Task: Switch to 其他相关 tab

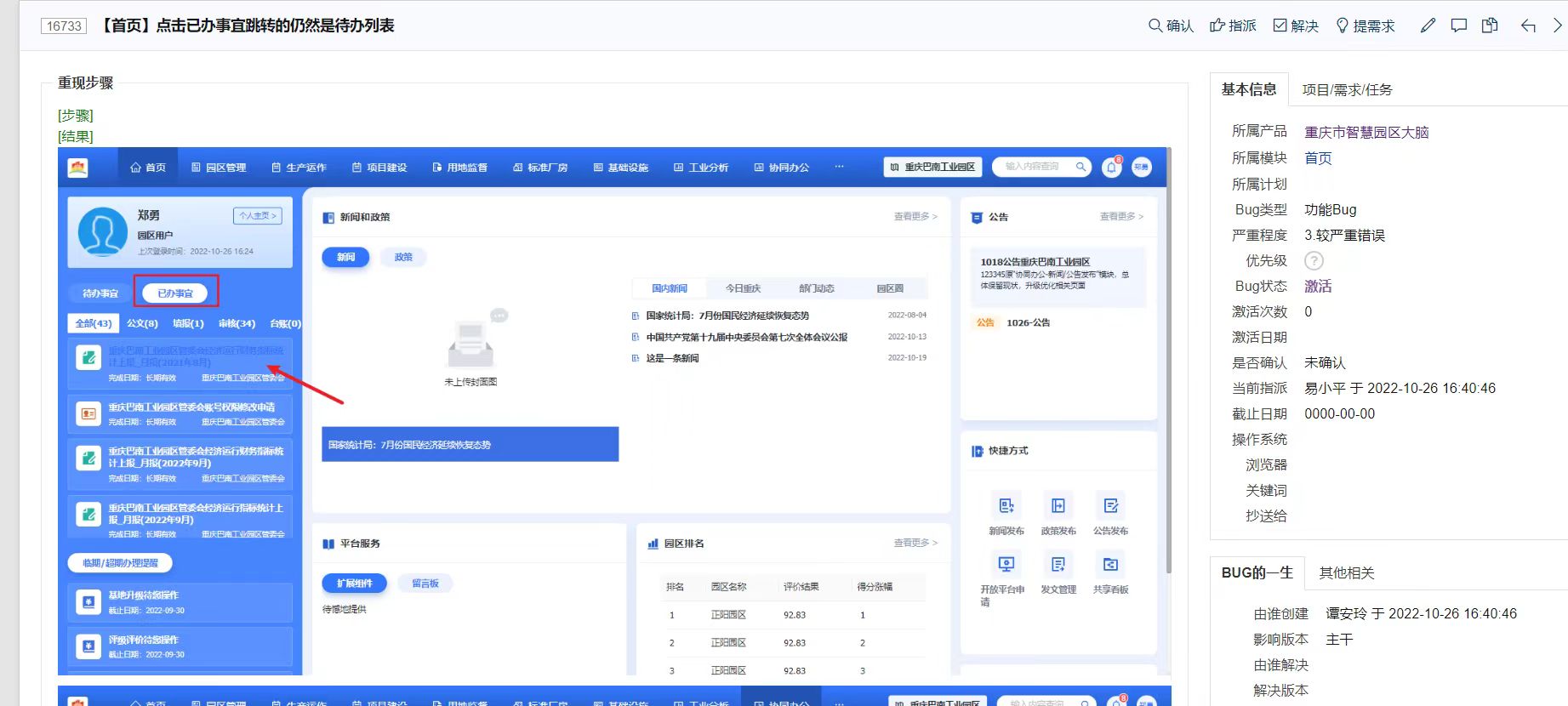Action: pos(1347,572)
